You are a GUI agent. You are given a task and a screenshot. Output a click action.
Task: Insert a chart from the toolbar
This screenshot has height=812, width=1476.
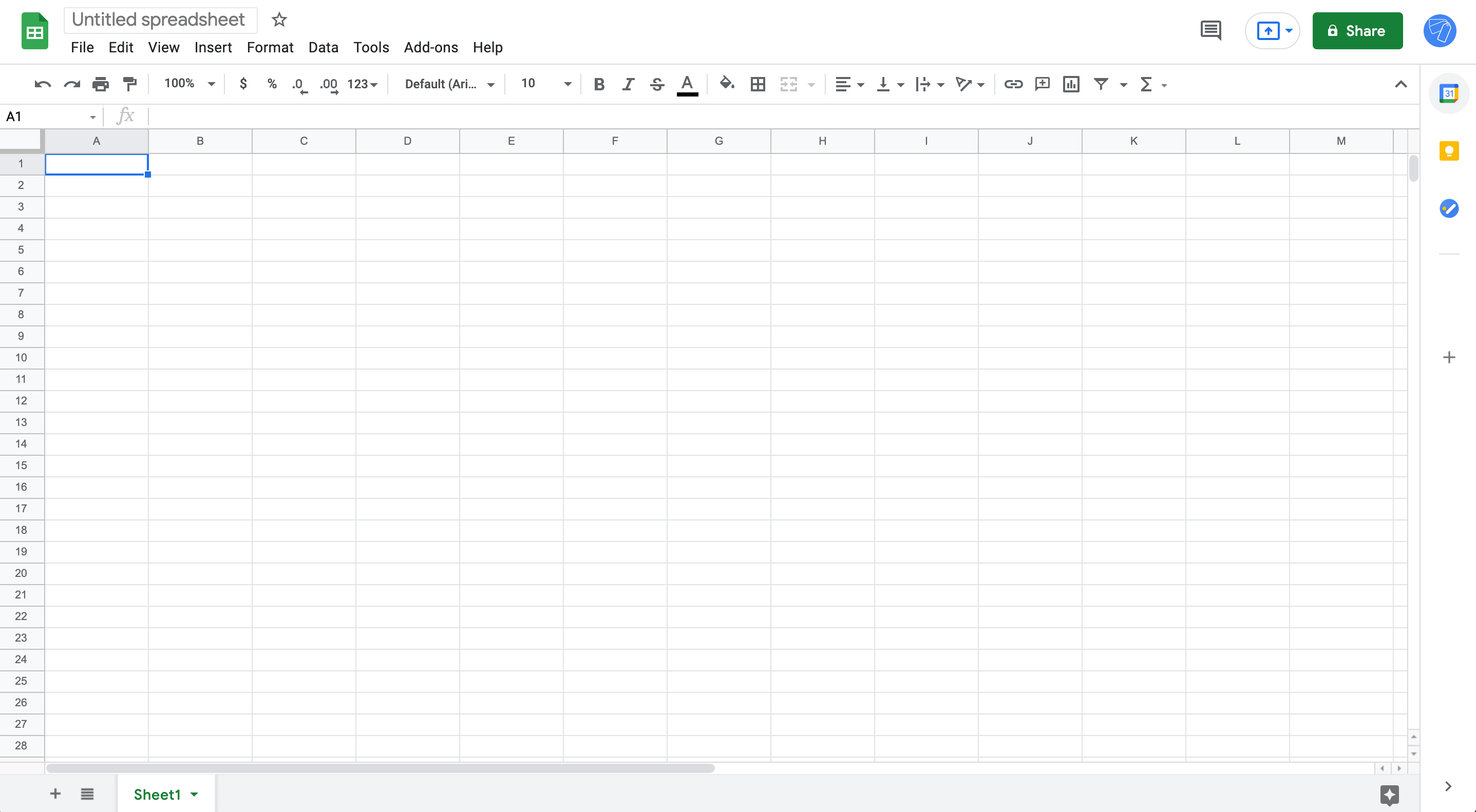[1071, 84]
